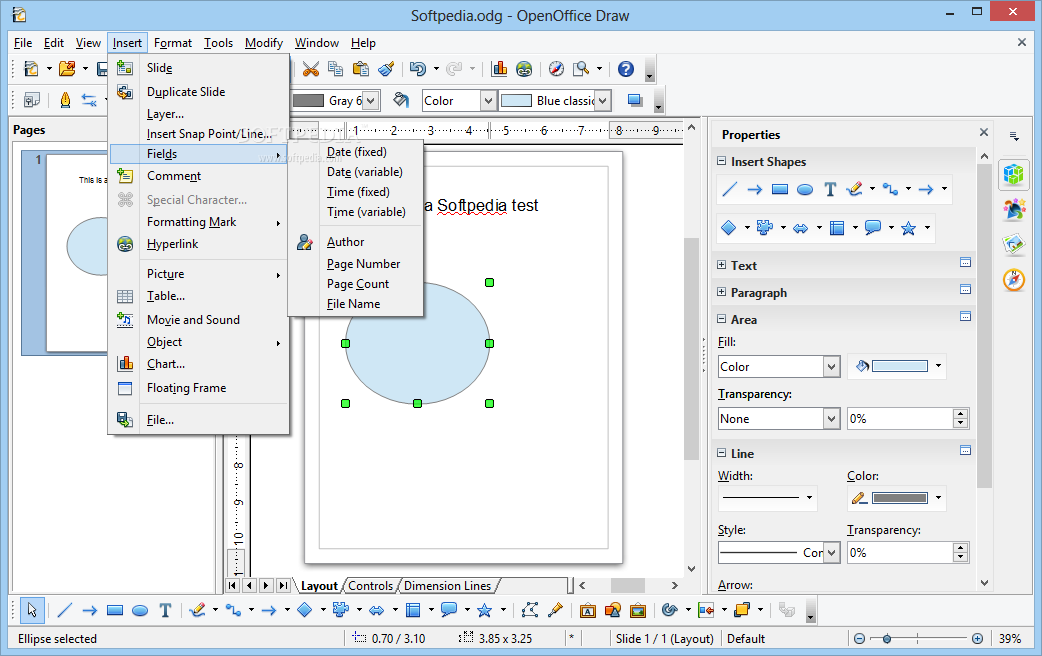Click the next-tab navigation arrow near Layout

coord(266,586)
